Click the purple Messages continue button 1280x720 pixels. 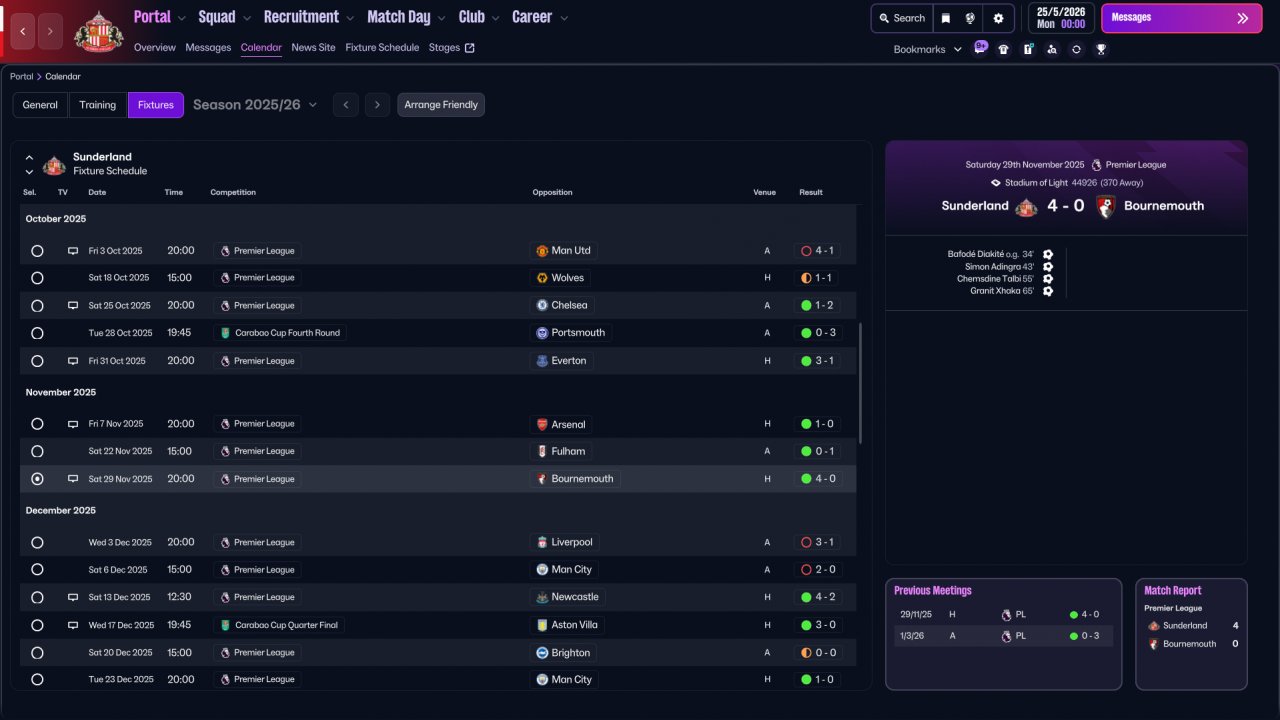tap(1182, 18)
